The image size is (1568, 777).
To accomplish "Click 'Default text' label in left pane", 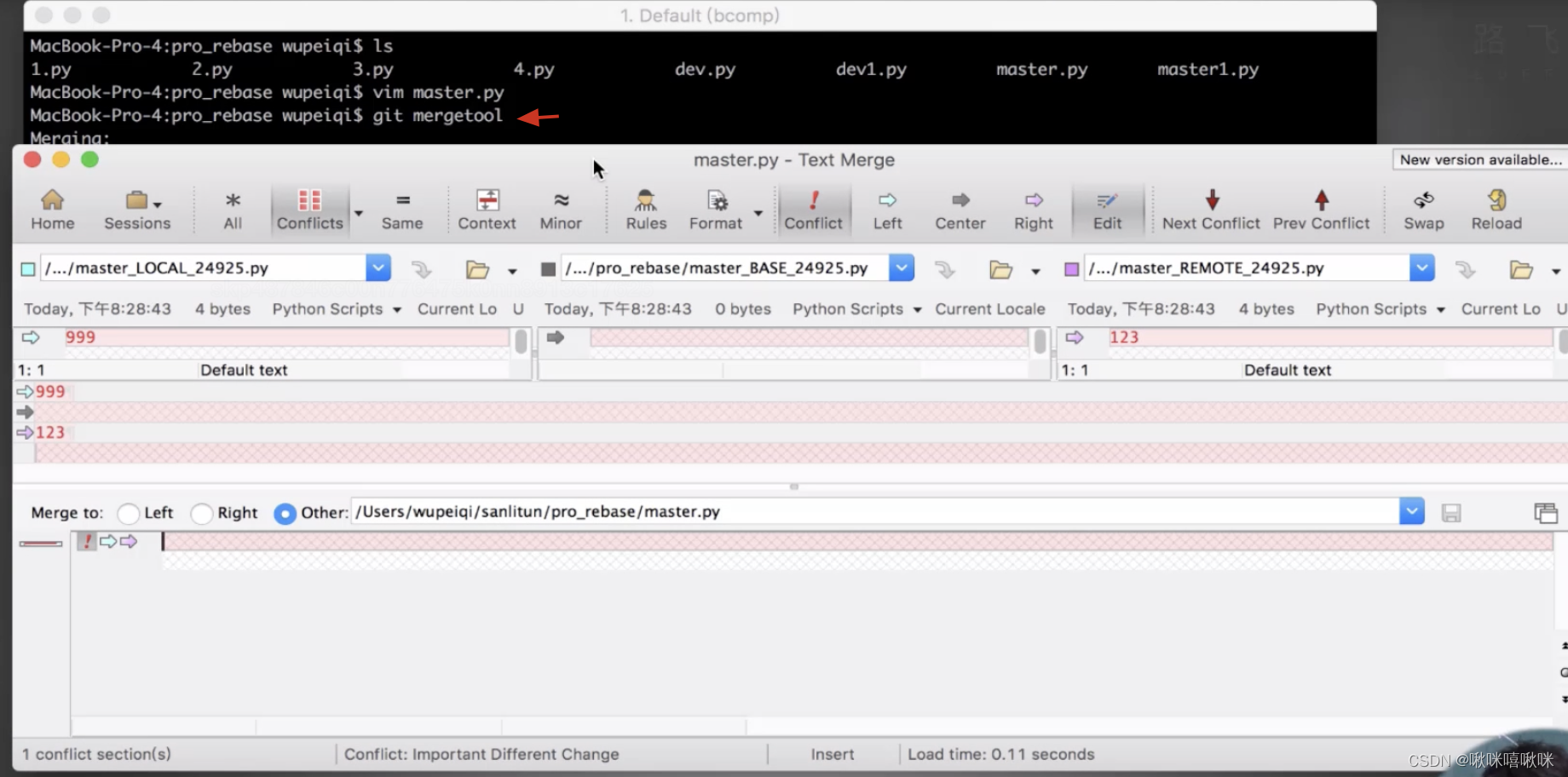I will click(x=244, y=370).
